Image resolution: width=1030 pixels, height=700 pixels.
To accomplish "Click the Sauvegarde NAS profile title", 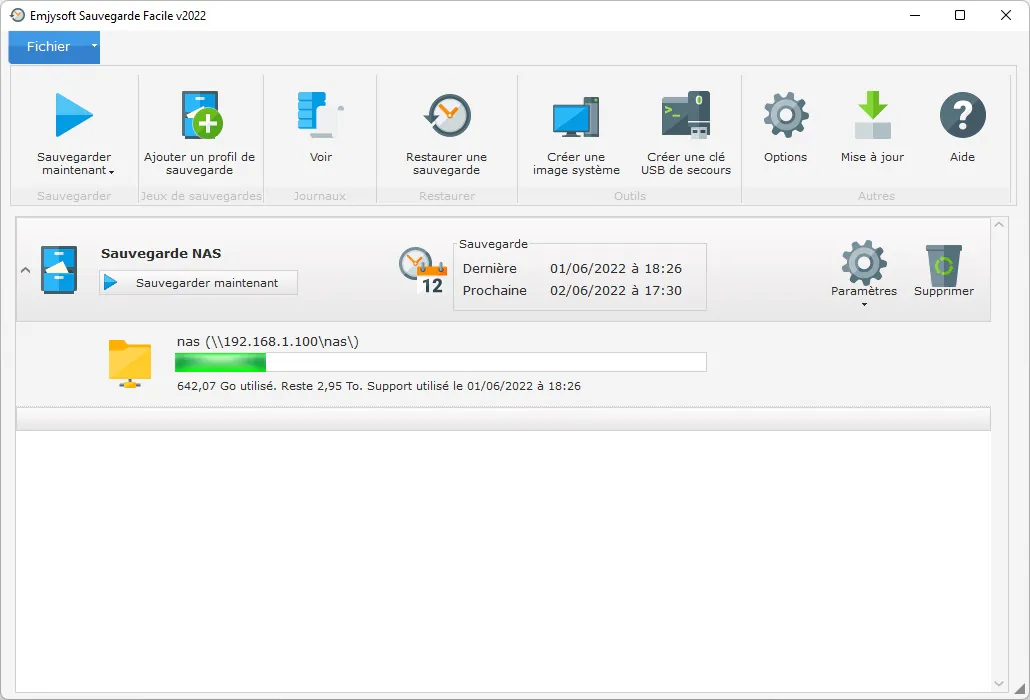I will point(161,253).
